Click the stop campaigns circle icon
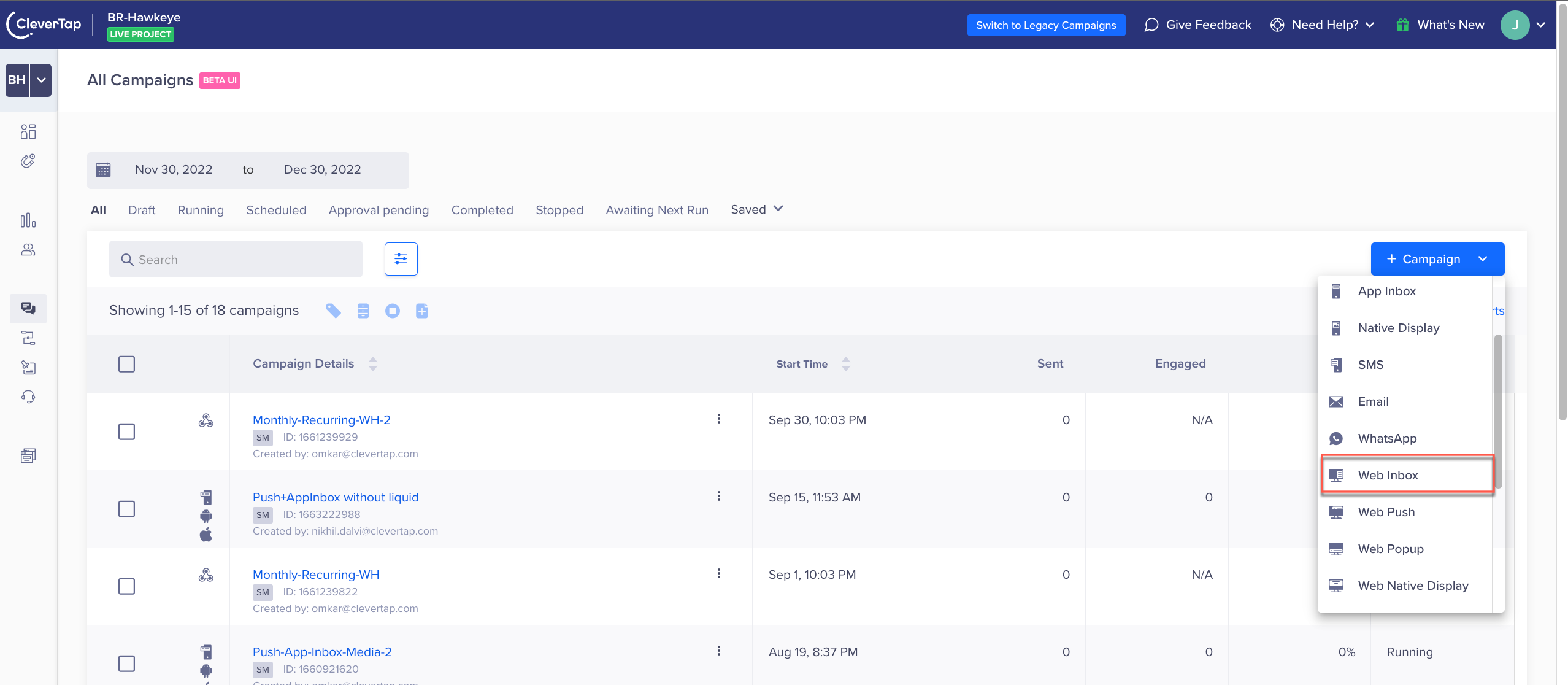This screenshot has width=1568, height=685. [x=392, y=311]
